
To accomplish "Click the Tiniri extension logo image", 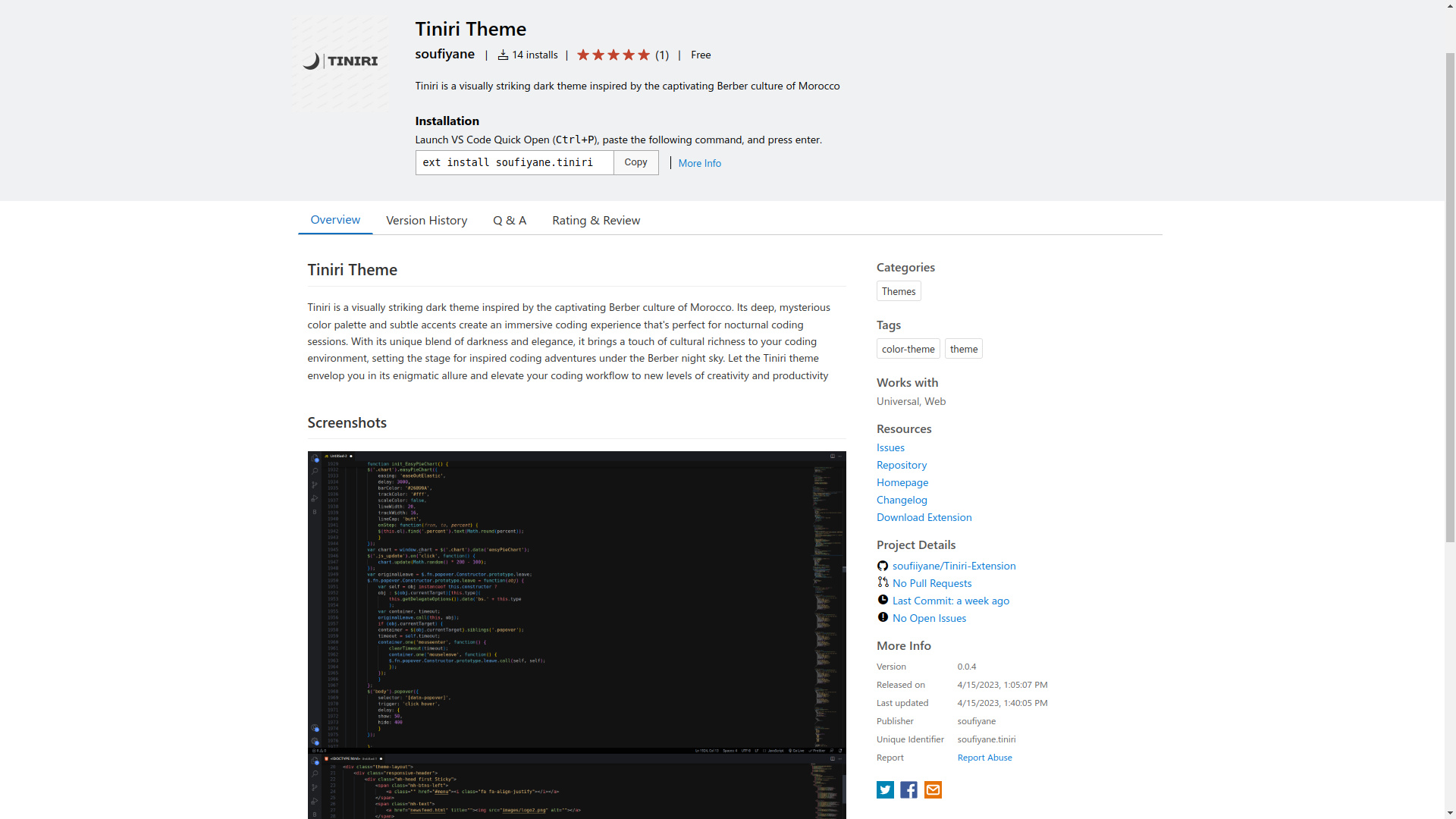I will 340,62.
